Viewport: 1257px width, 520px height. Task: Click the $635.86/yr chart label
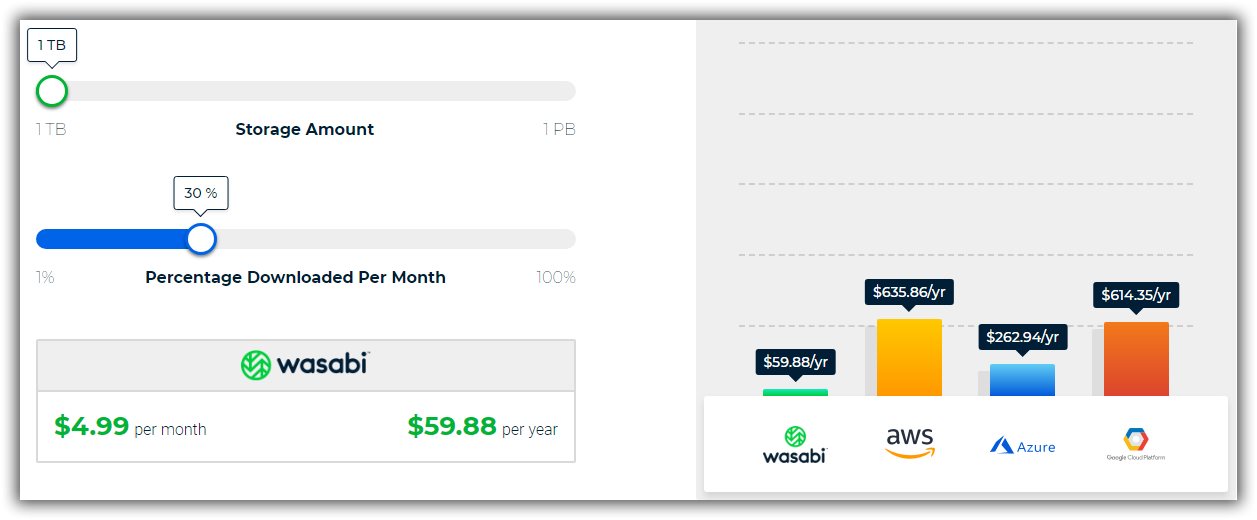(x=909, y=293)
